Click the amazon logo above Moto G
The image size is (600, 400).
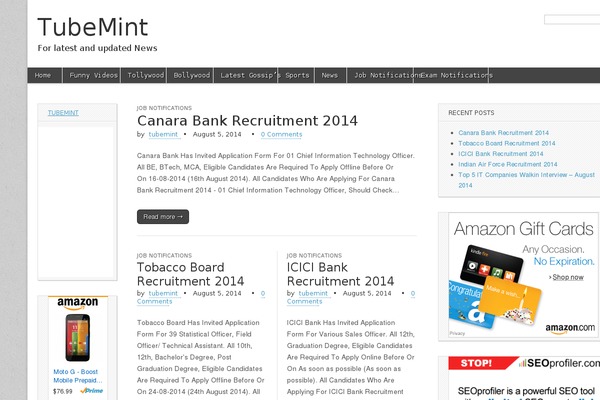pyautogui.click(x=78, y=303)
